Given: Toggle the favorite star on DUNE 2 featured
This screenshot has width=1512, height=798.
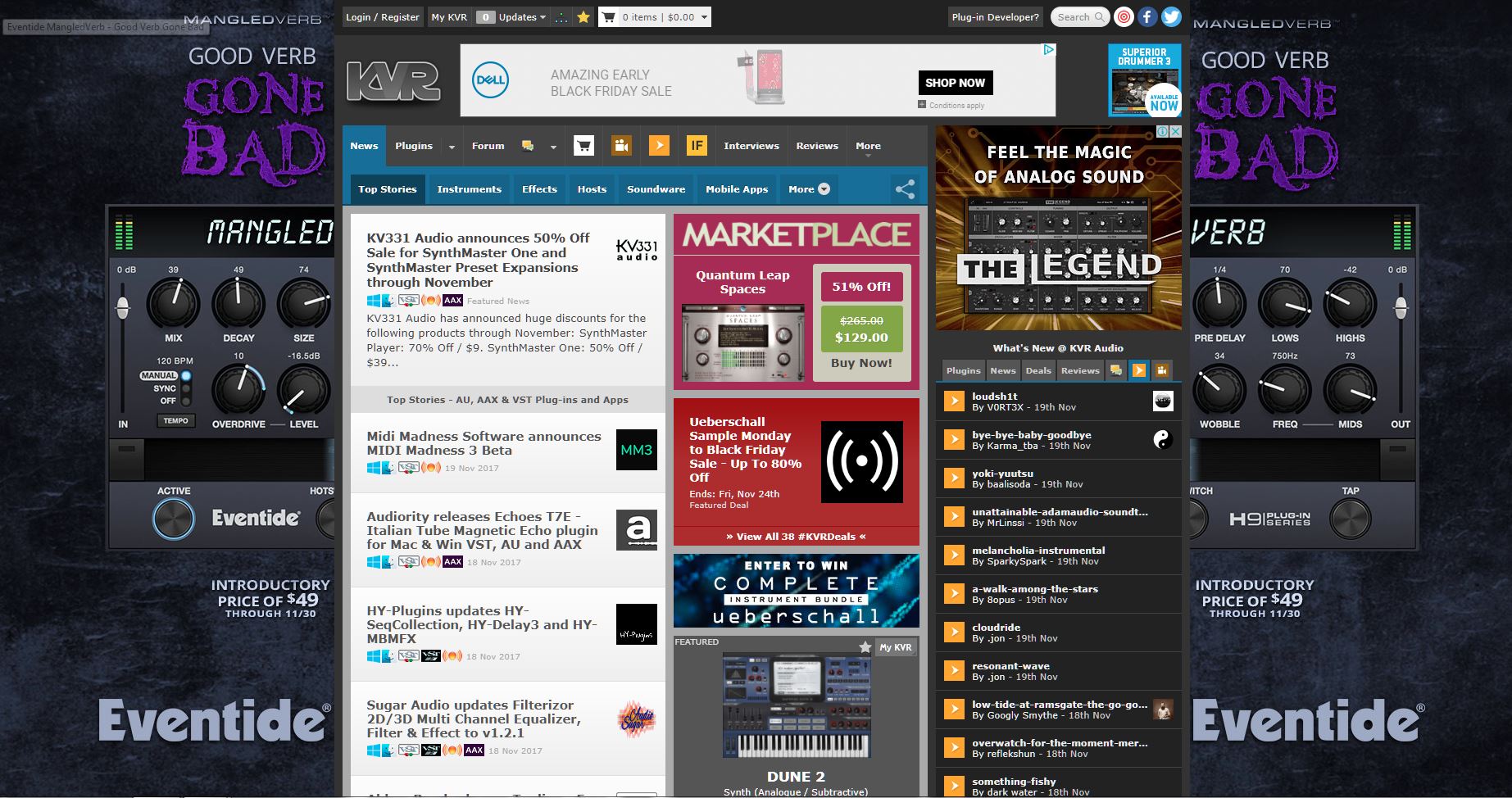Looking at the screenshot, I should 865,647.
